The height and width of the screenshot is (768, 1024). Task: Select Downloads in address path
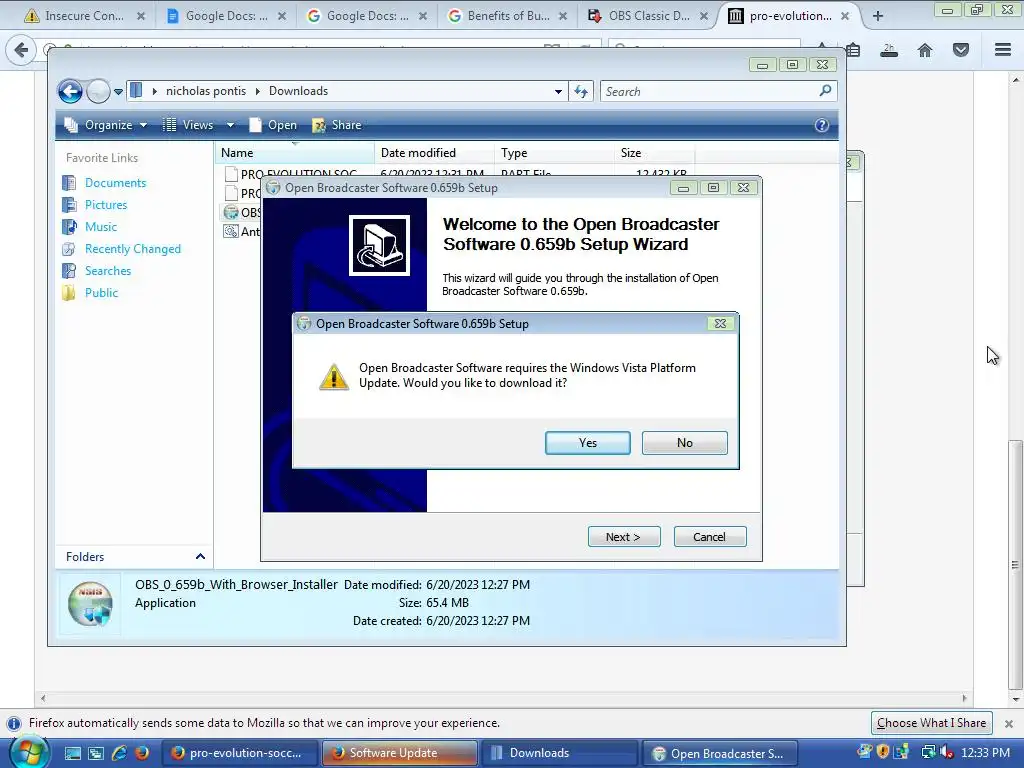298,91
